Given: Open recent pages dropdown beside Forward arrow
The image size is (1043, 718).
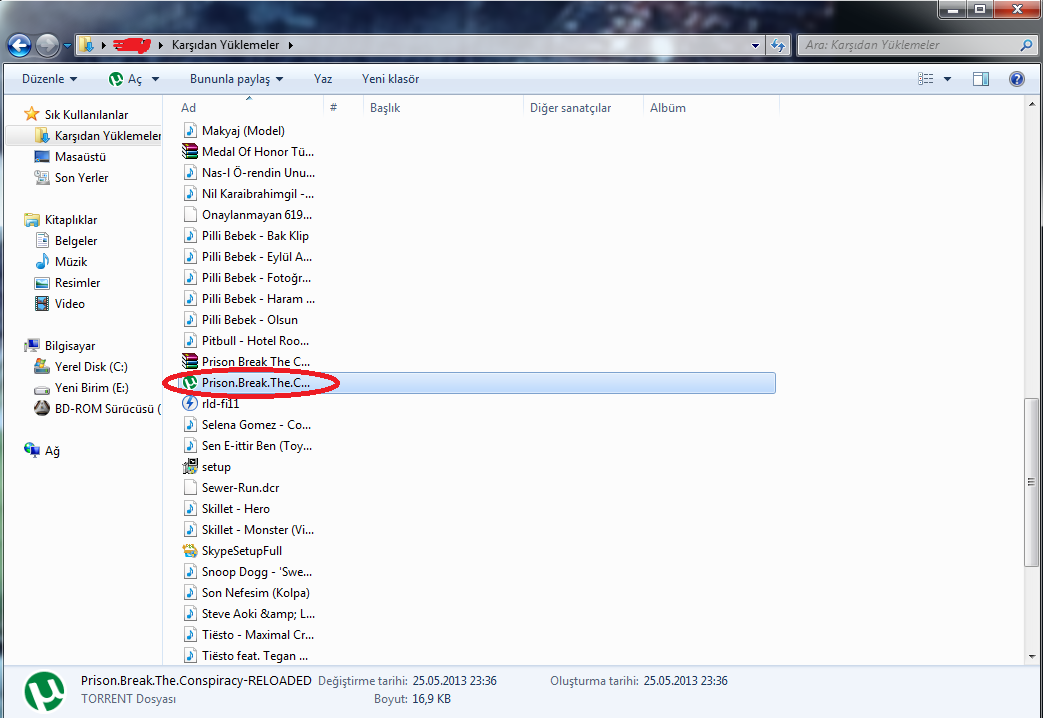Looking at the screenshot, I should tap(67, 46).
